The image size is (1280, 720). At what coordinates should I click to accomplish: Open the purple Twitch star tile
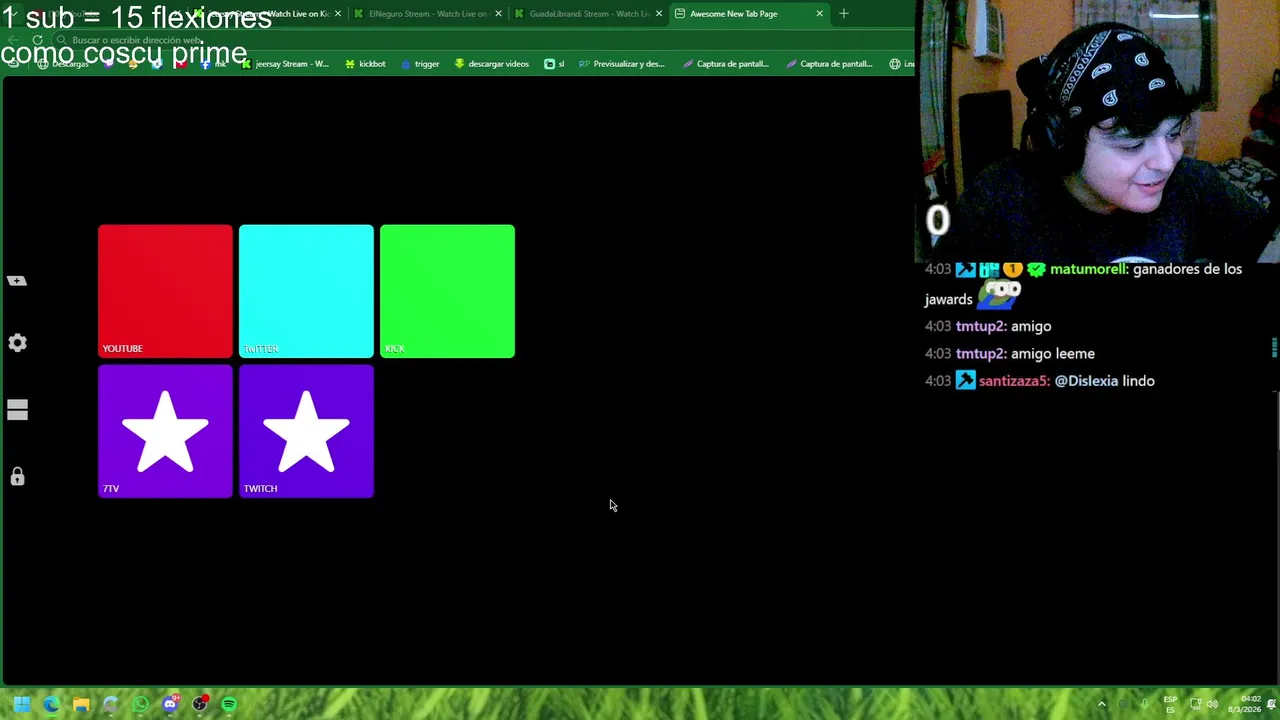tap(306, 431)
